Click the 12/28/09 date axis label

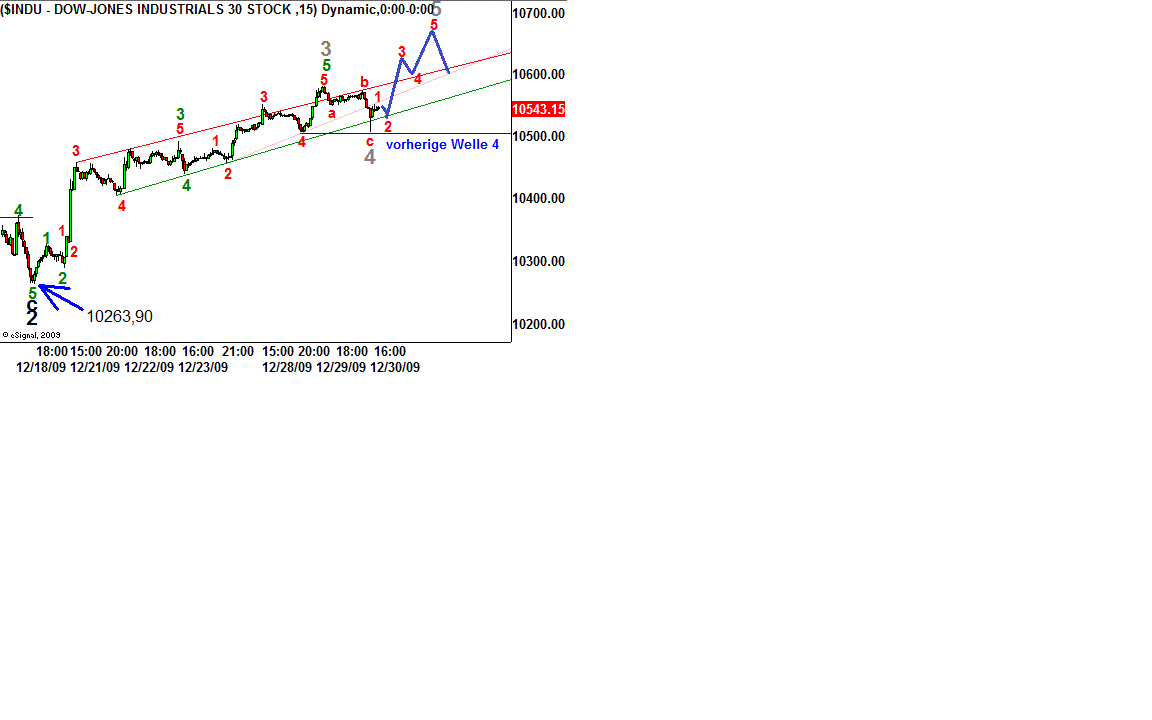coord(287,367)
